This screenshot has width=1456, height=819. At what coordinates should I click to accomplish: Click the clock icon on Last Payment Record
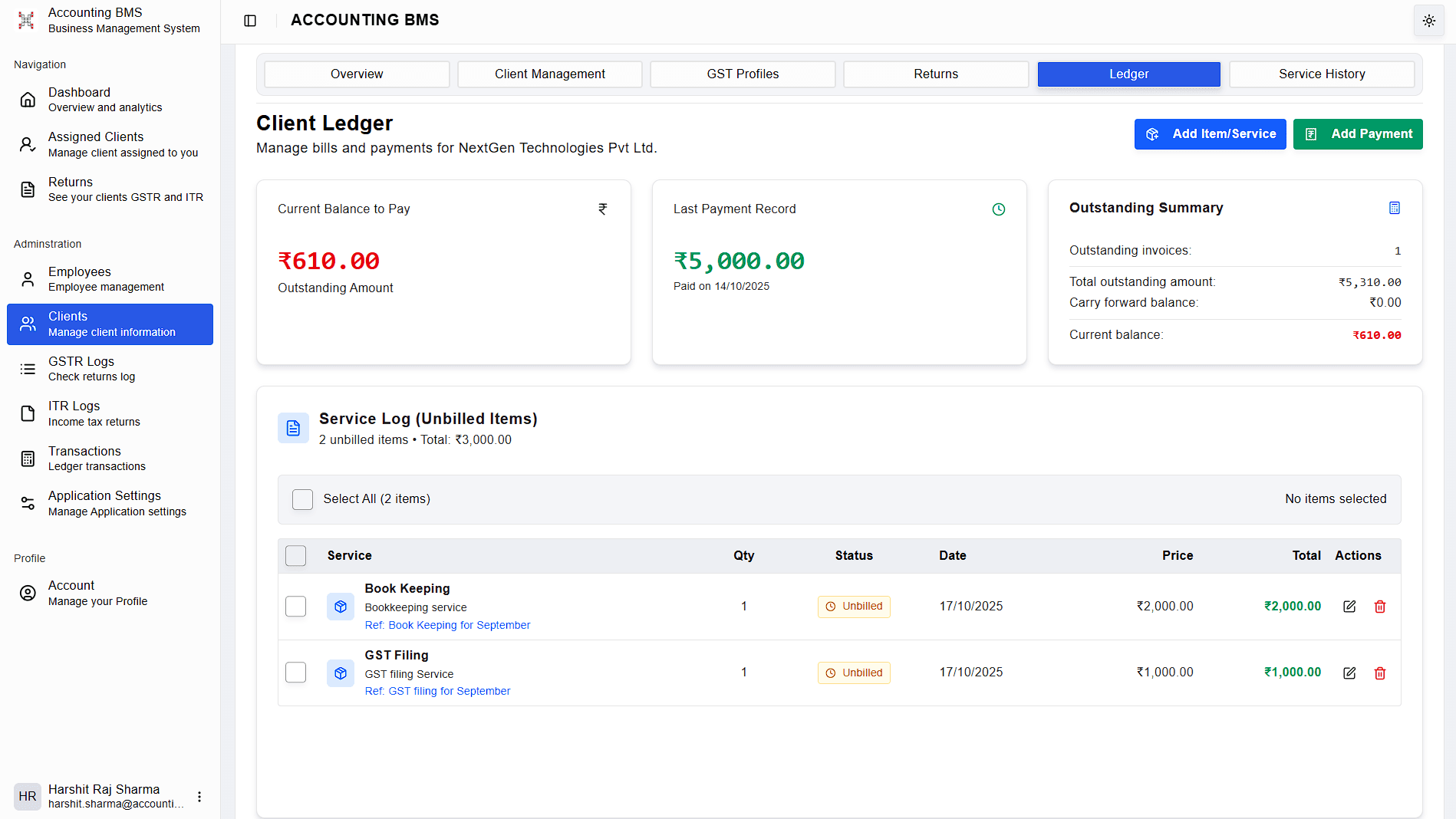[x=998, y=209]
